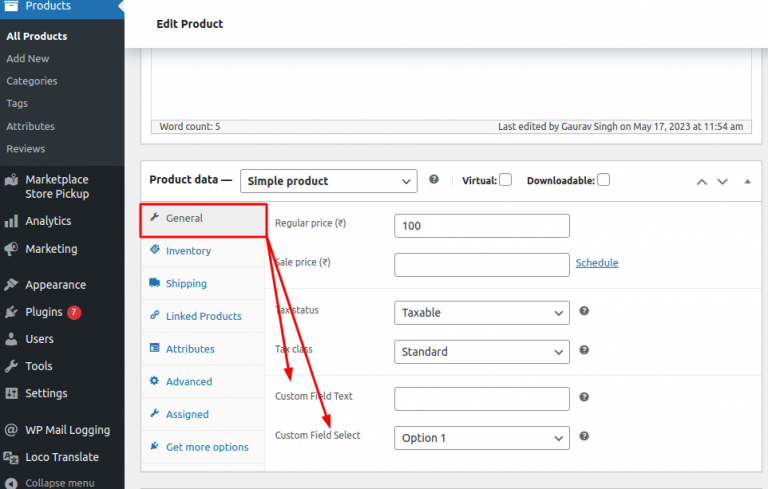Click the help icon beside product type dropdown
768x489 pixels.
[434, 179]
